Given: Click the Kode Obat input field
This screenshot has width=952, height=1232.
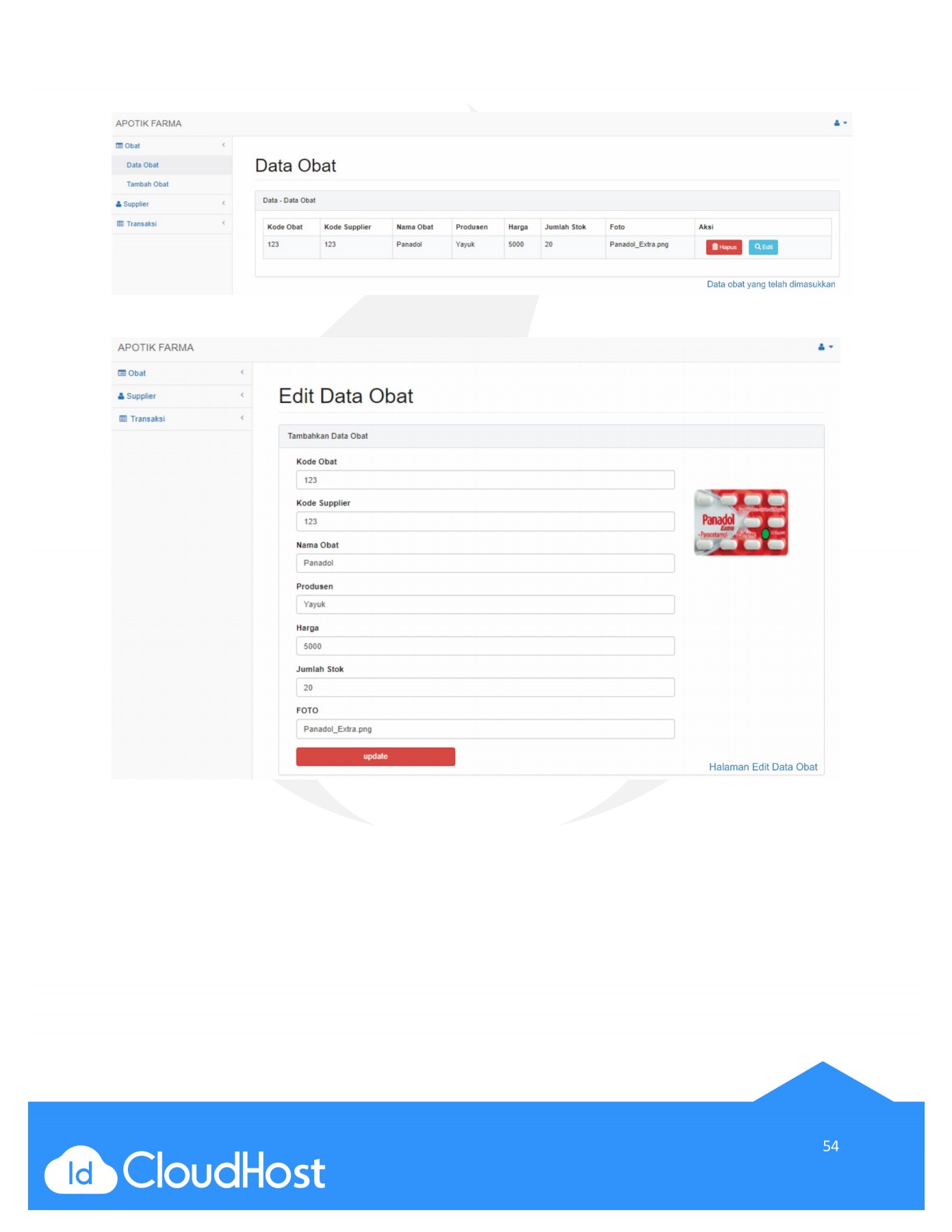Looking at the screenshot, I should tap(485, 480).
